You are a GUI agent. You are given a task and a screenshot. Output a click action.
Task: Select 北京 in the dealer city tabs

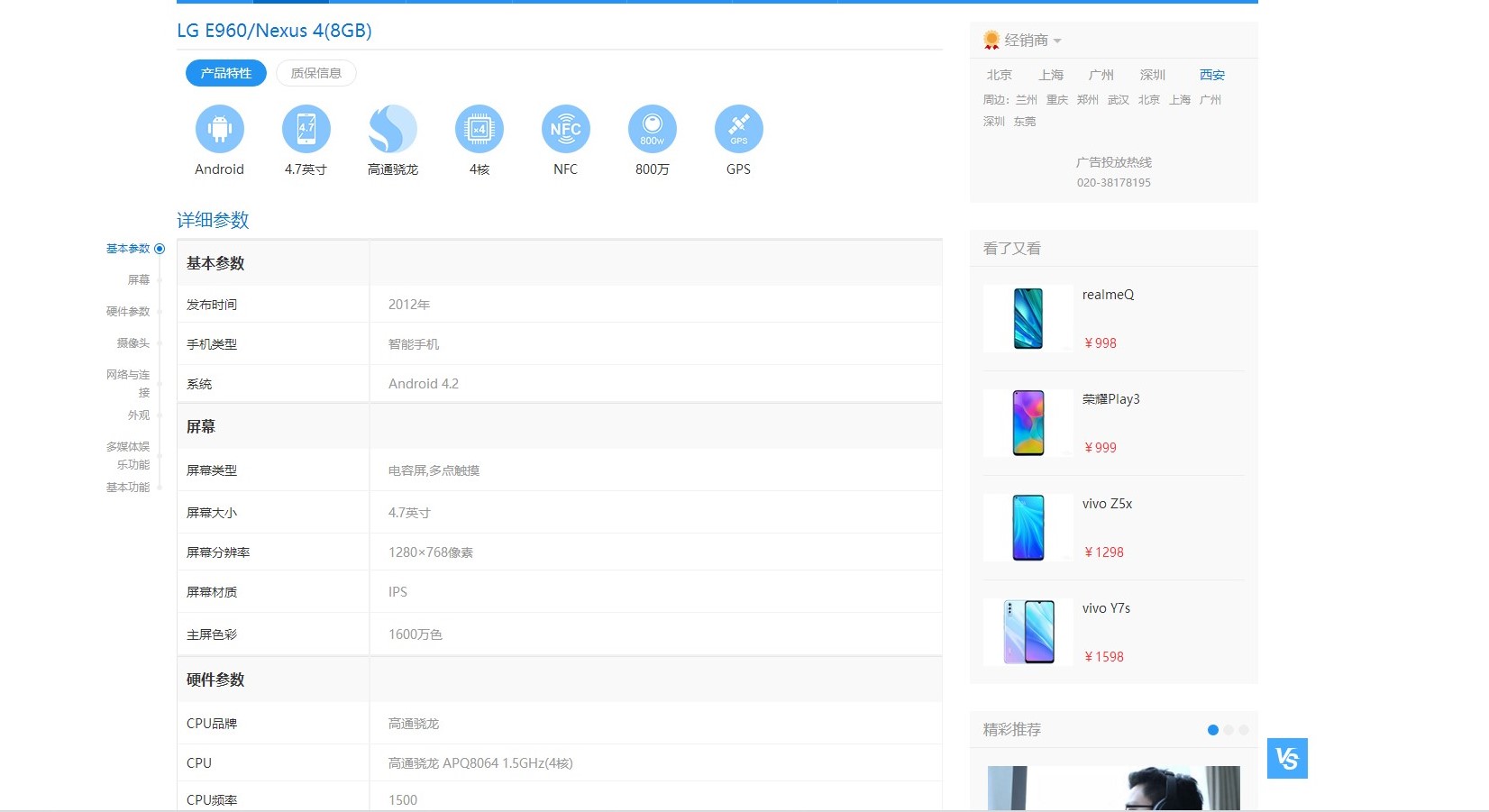point(999,75)
